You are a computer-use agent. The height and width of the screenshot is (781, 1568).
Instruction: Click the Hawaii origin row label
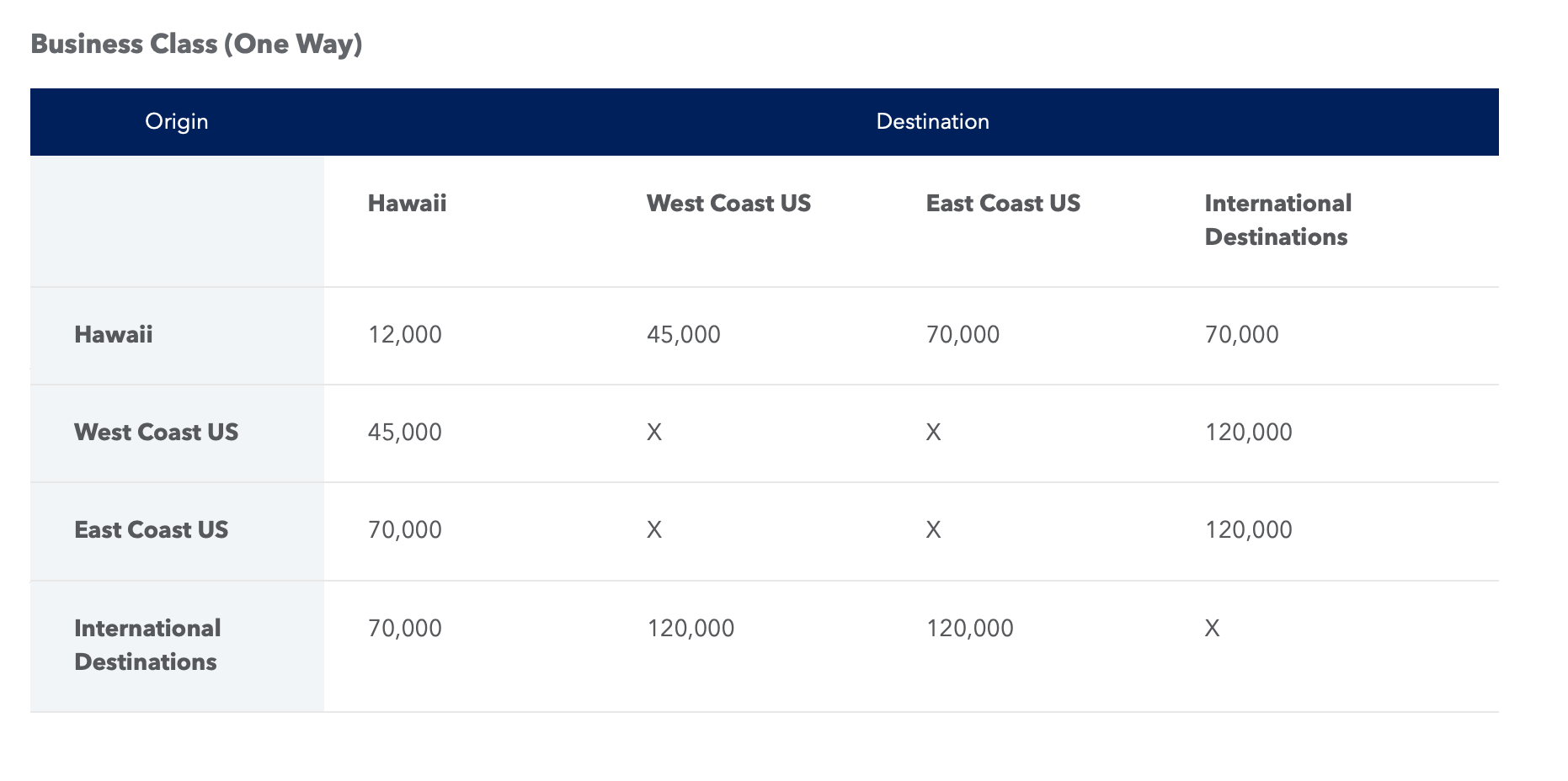pos(113,333)
